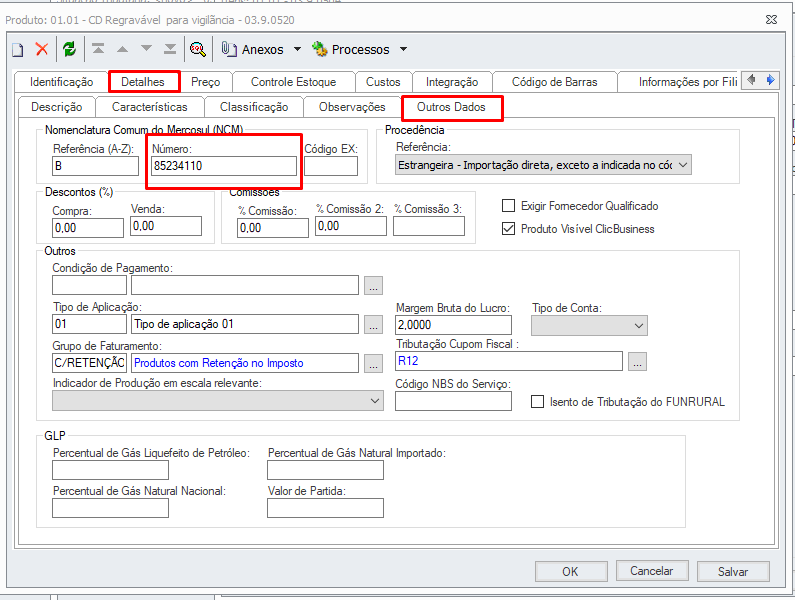The image size is (795, 600).
Task: Go to first record arrow icon
Action: 98,49
